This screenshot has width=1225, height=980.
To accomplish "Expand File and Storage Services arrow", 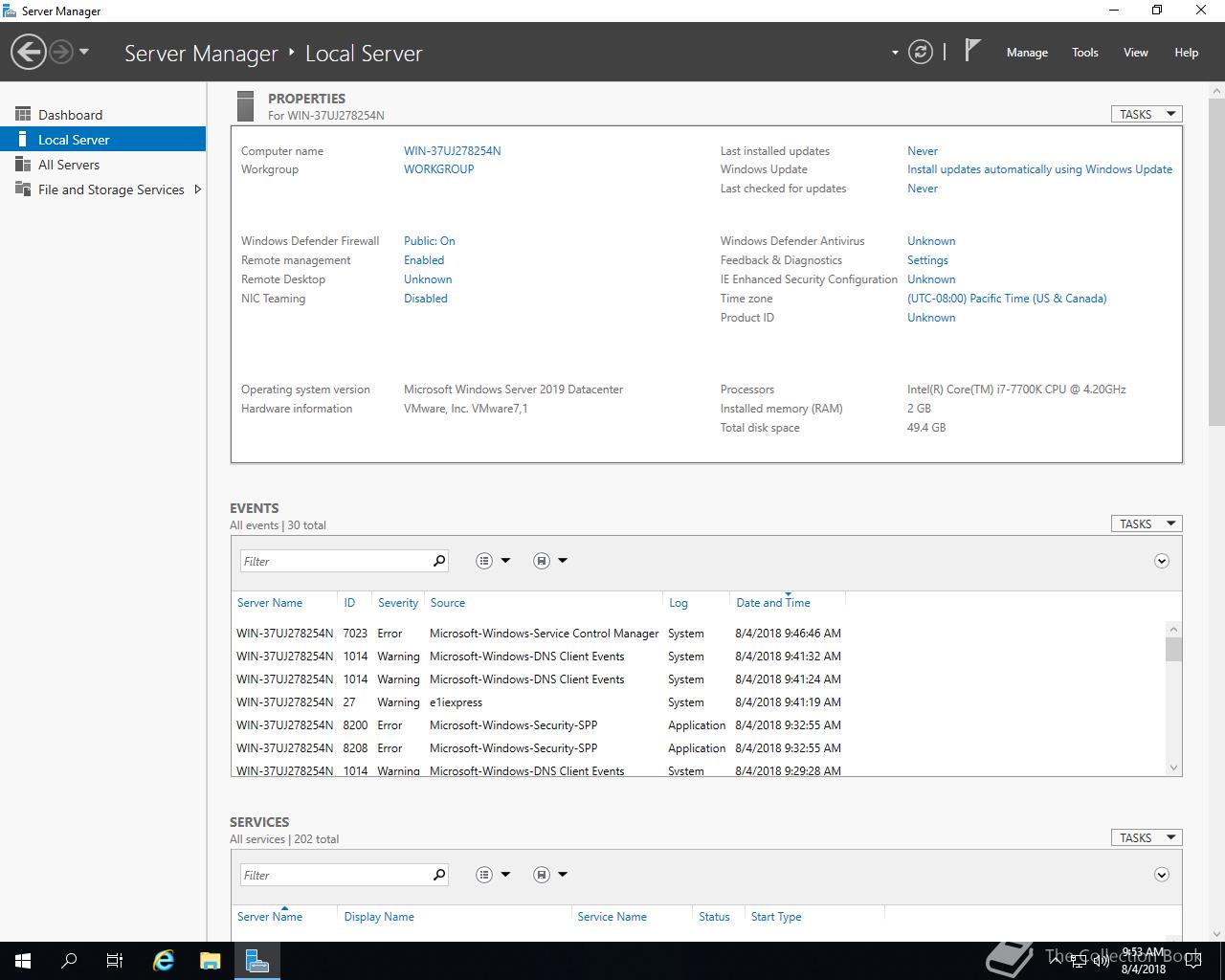I will coord(197,189).
